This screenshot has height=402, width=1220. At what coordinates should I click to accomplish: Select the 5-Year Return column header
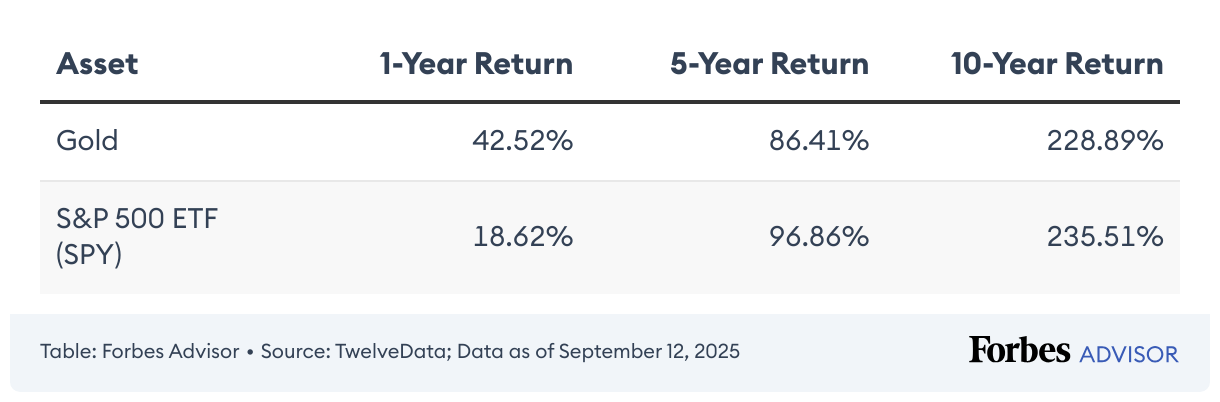click(769, 65)
